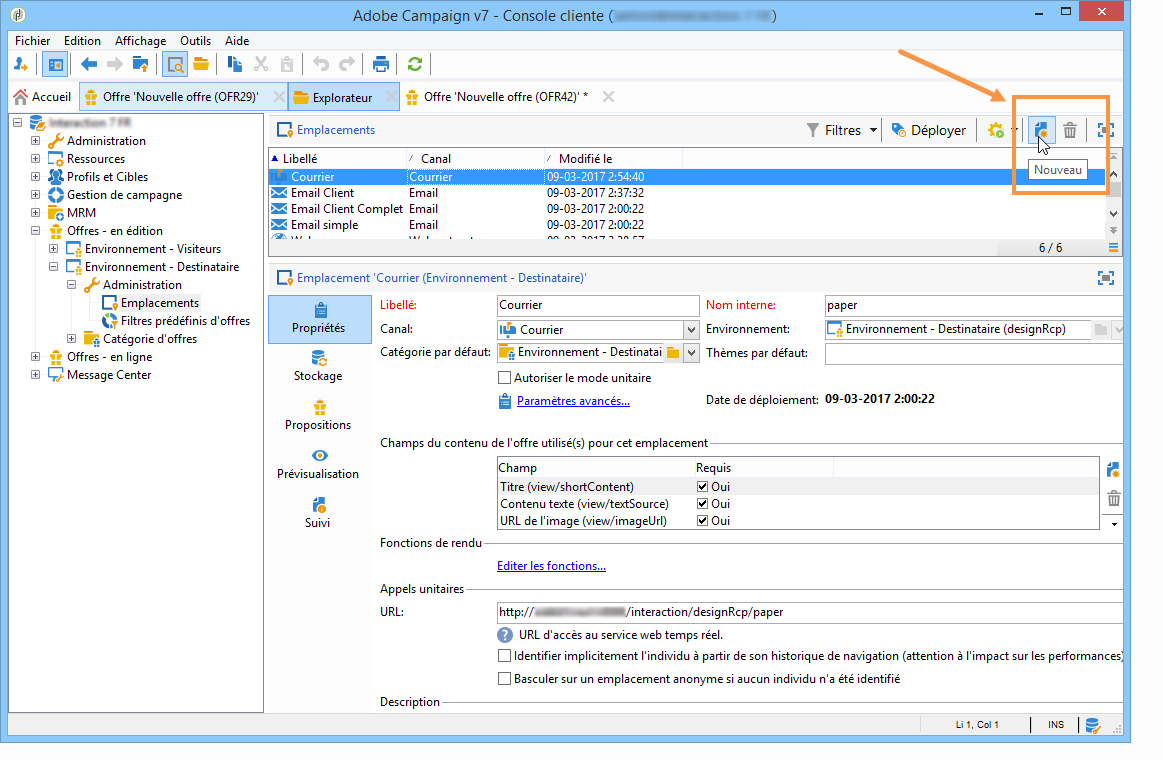Click the copy icon in toolbar
The height and width of the screenshot is (760, 1163).
(234, 65)
